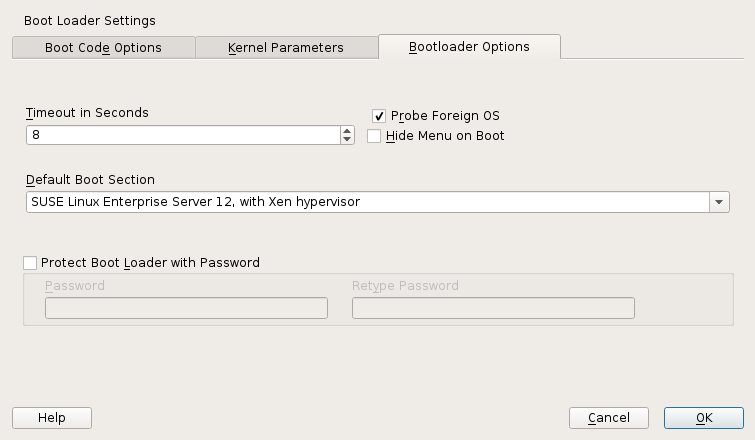755x440 pixels.
Task: Decrease timeout with the spinner down arrow
Action: pos(347,140)
